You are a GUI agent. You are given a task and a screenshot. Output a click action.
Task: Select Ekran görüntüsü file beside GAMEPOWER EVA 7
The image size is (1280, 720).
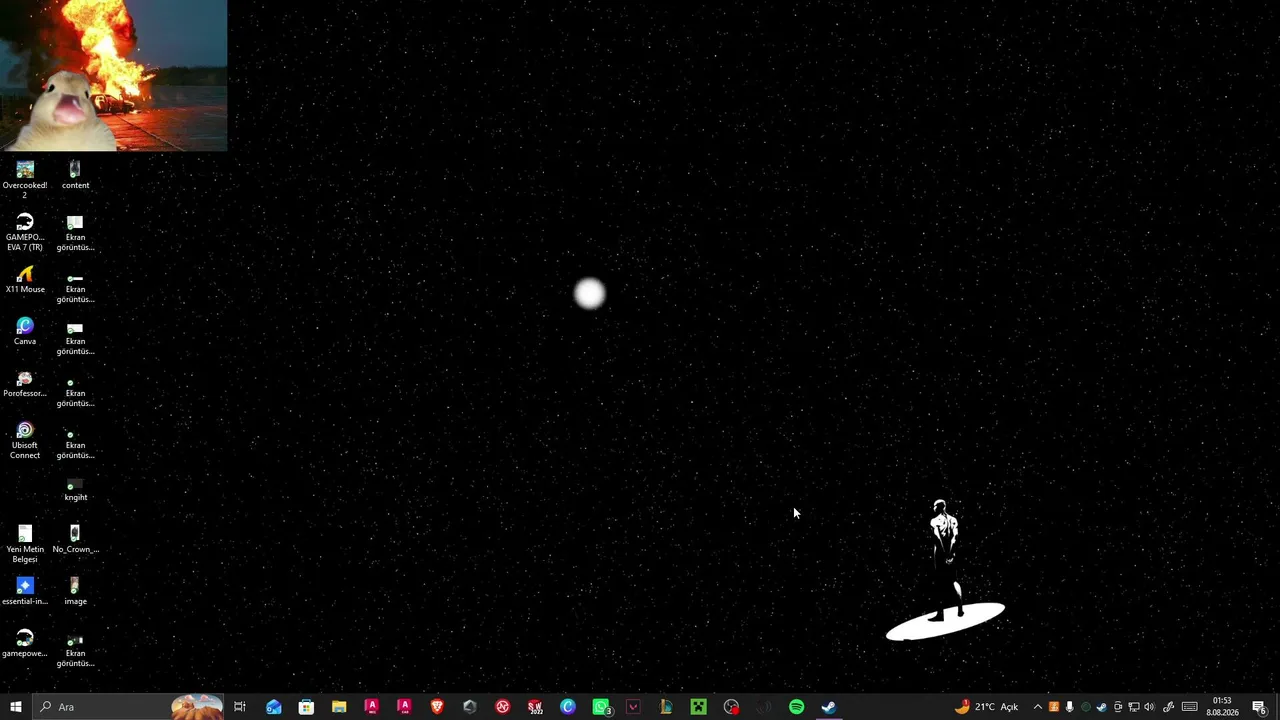click(75, 232)
